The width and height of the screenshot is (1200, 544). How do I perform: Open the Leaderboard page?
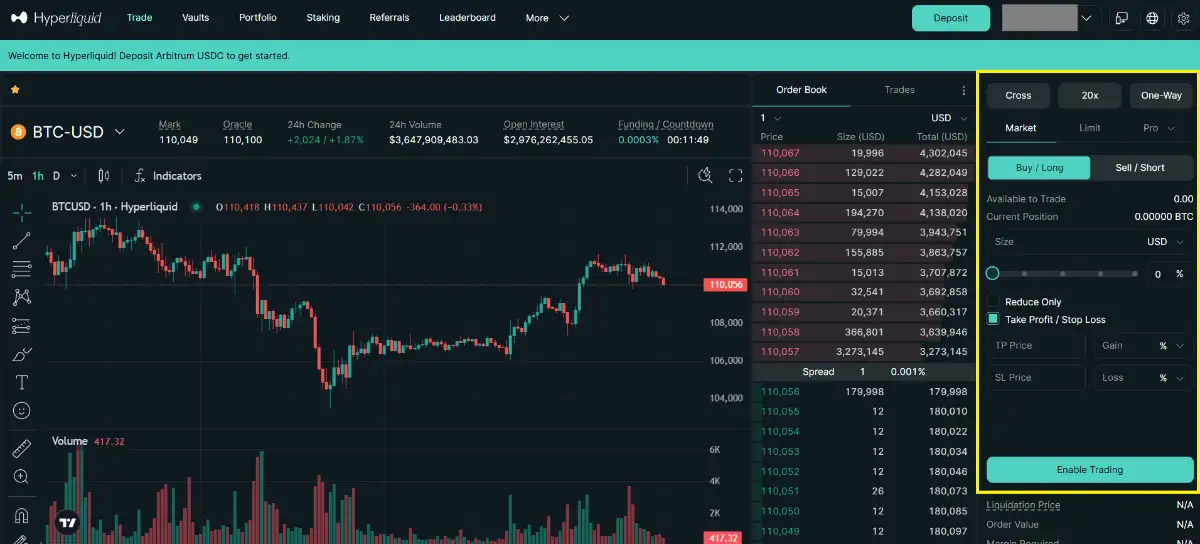[x=467, y=18]
